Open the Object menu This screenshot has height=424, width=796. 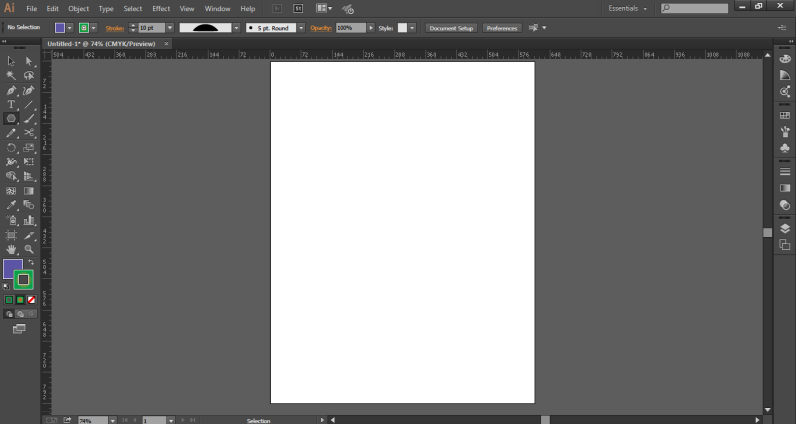pos(79,9)
